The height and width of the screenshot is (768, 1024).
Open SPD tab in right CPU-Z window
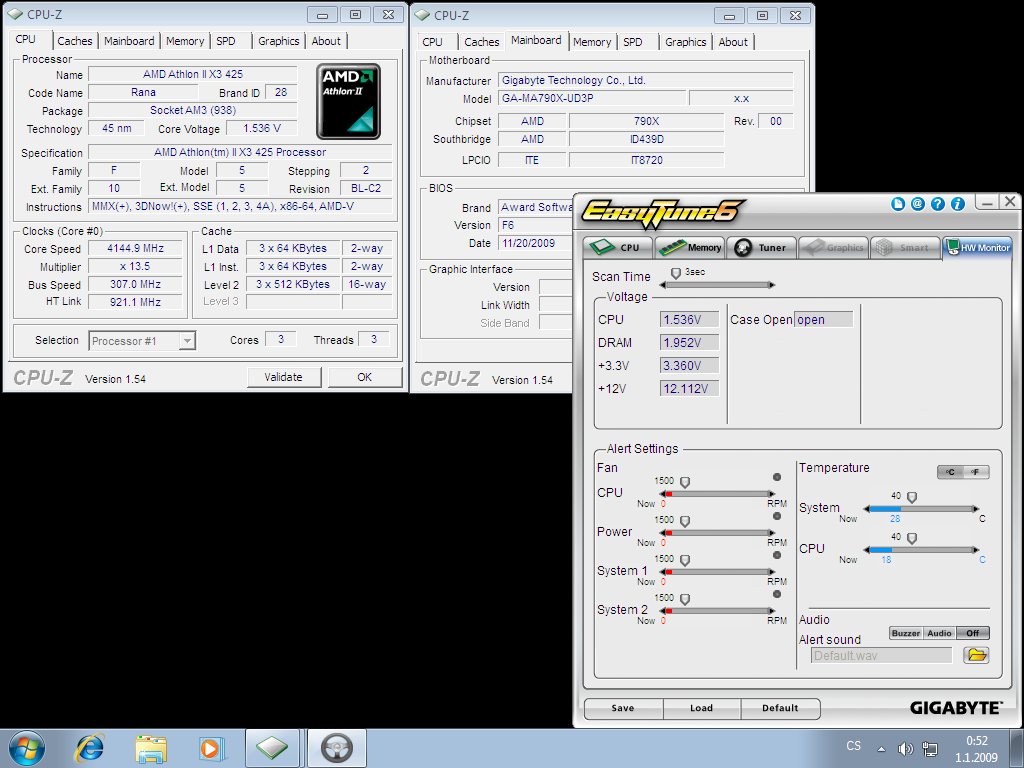pyautogui.click(x=633, y=42)
